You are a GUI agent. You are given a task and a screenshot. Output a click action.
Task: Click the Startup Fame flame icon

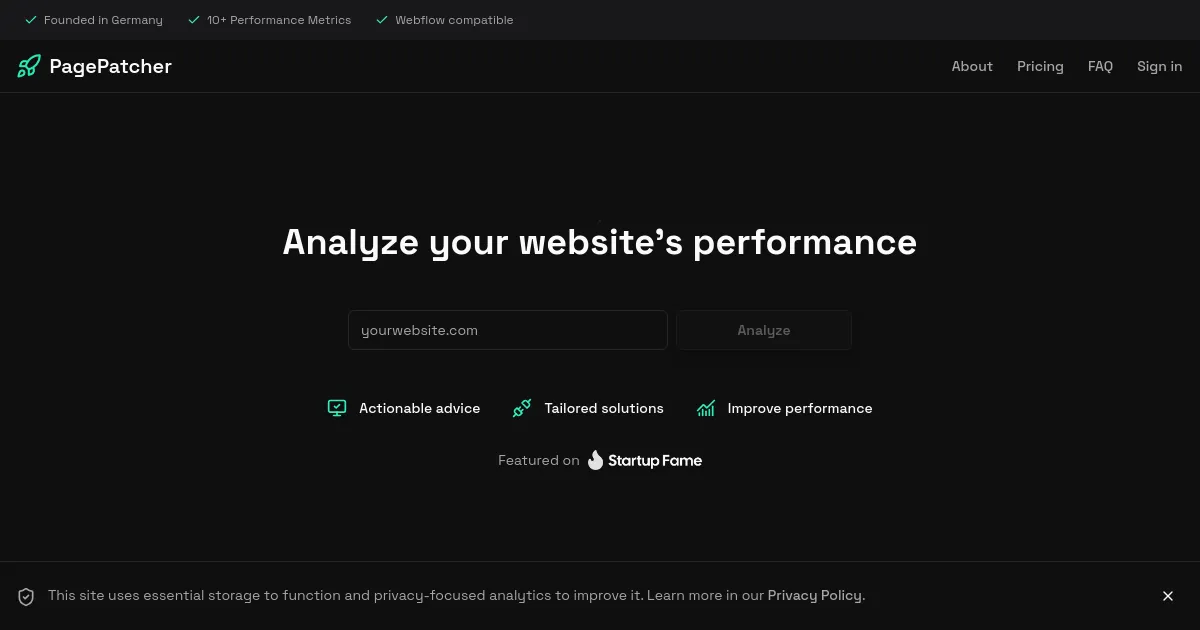pyautogui.click(x=594, y=460)
